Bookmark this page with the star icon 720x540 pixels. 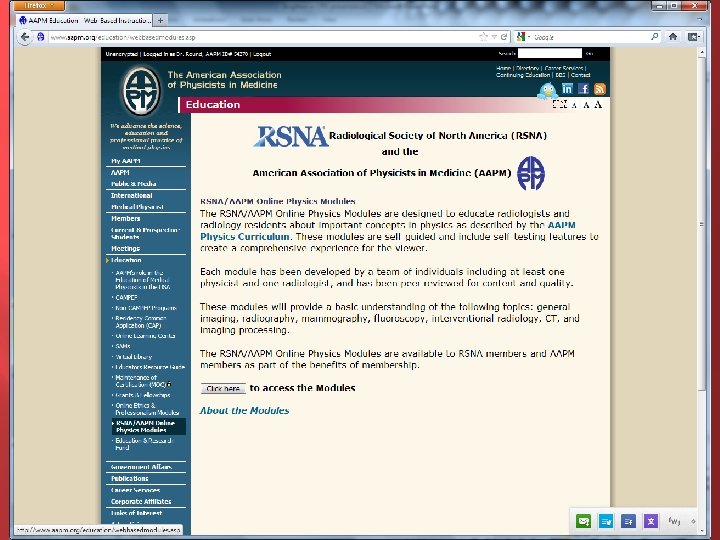coord(483,37)
